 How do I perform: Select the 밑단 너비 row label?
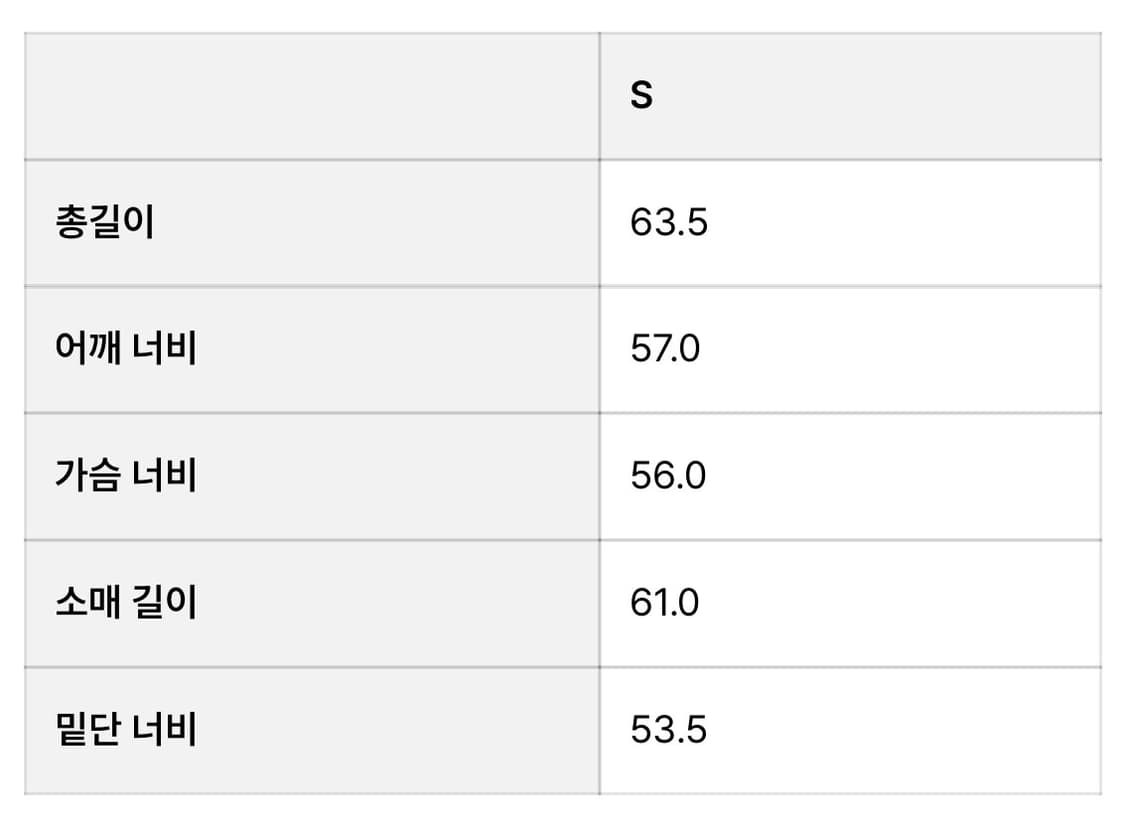pos(126,730)
